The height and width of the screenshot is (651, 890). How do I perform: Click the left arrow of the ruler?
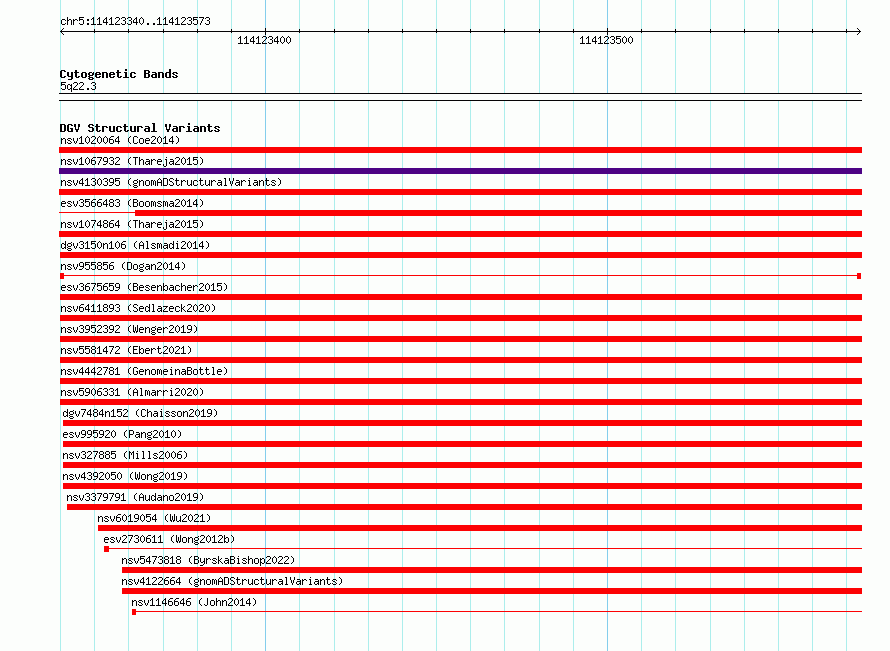click(x=62, y=31)
